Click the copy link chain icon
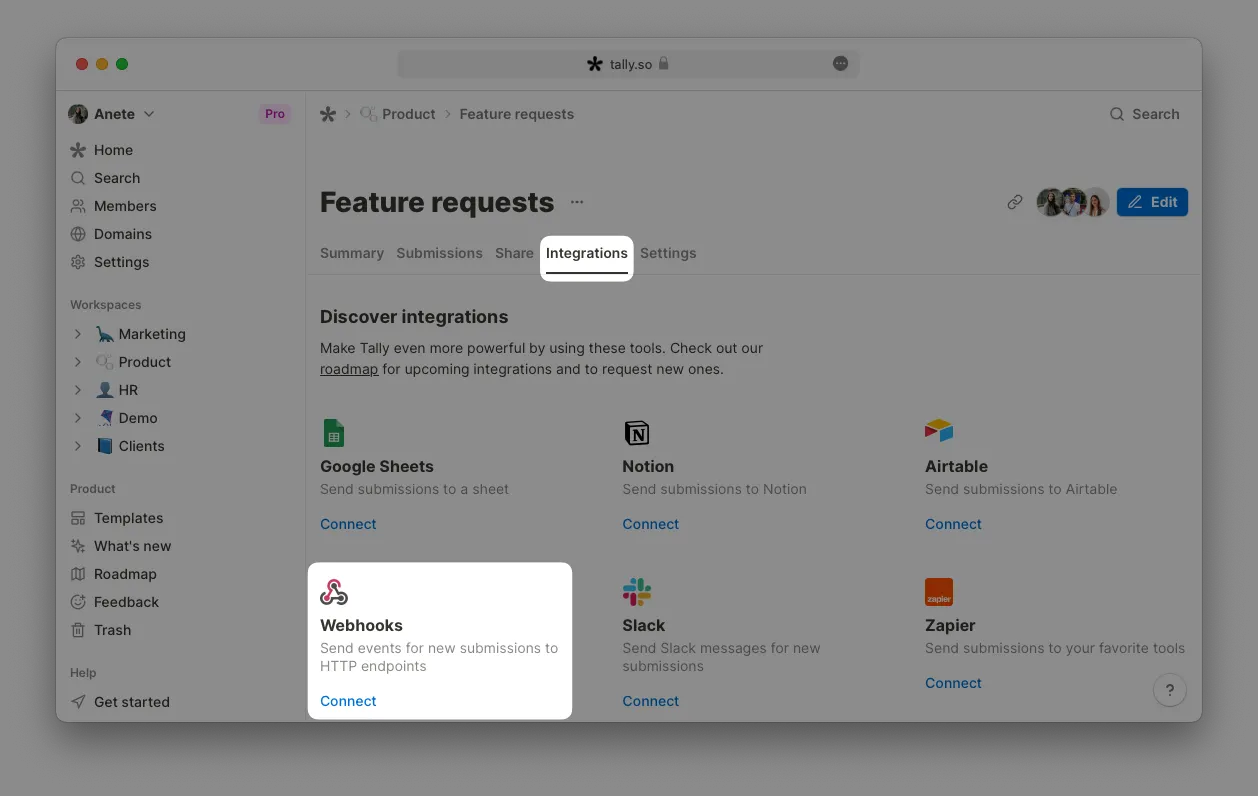 pos(1014,201)
